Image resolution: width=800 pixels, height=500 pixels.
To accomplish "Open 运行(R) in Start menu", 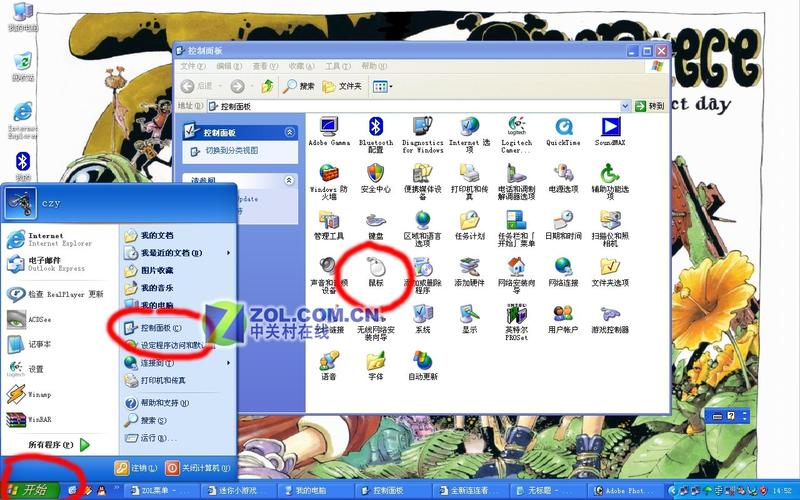I will [152, 438].
